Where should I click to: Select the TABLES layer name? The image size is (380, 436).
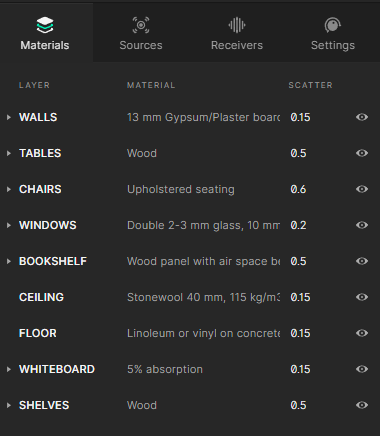tap(40, 153)
